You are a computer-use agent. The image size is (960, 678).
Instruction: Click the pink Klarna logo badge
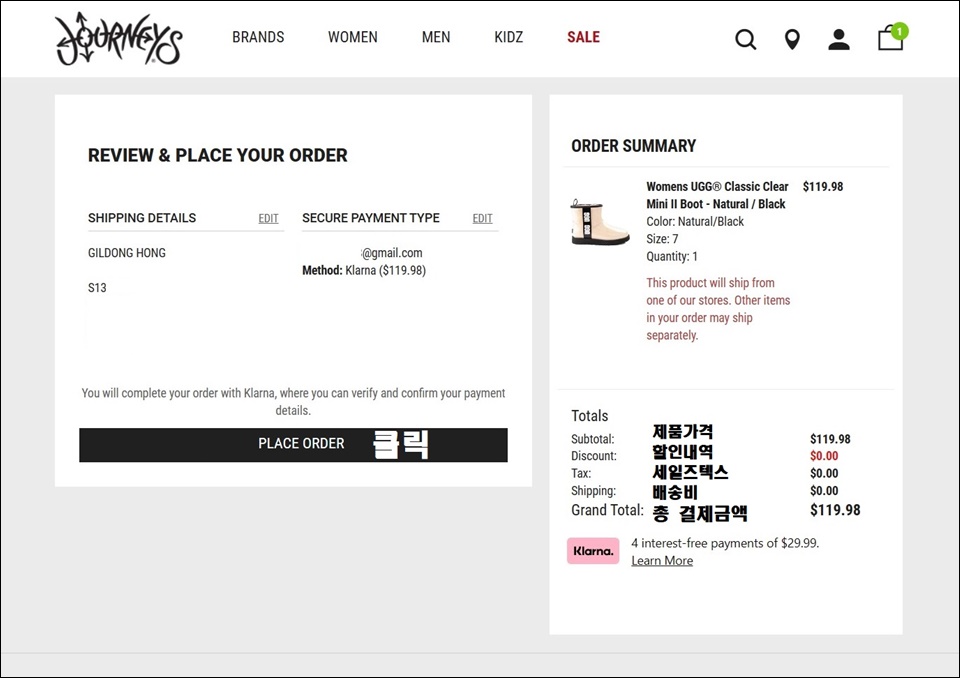click(593, 551)
